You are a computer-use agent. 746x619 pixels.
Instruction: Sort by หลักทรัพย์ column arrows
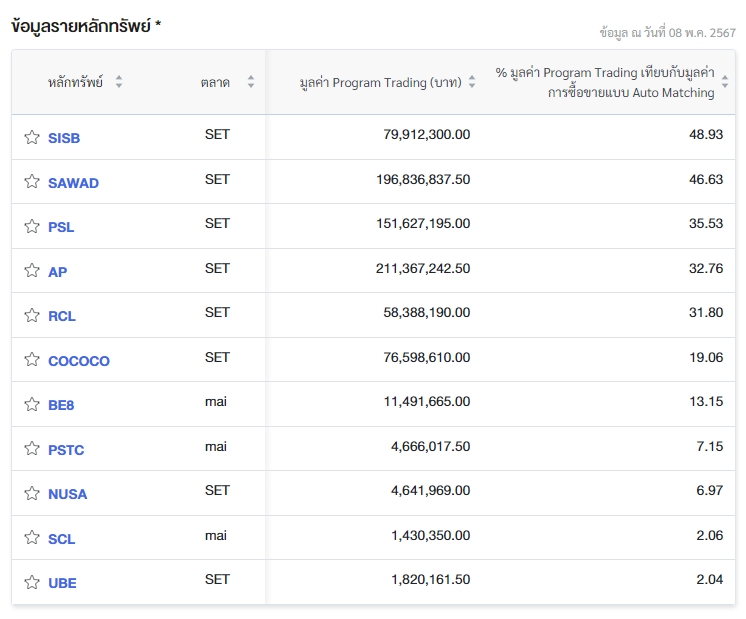pos(119,83)
